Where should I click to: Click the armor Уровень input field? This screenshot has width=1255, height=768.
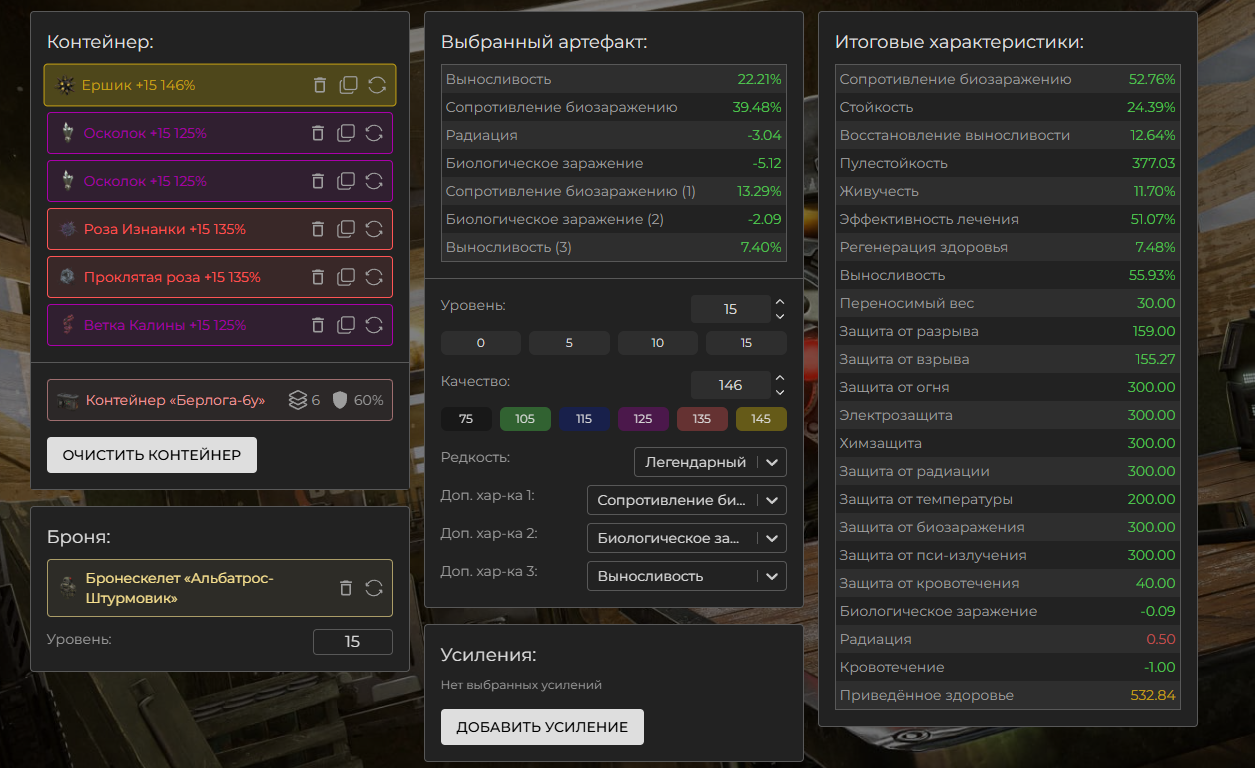[353, 642]
